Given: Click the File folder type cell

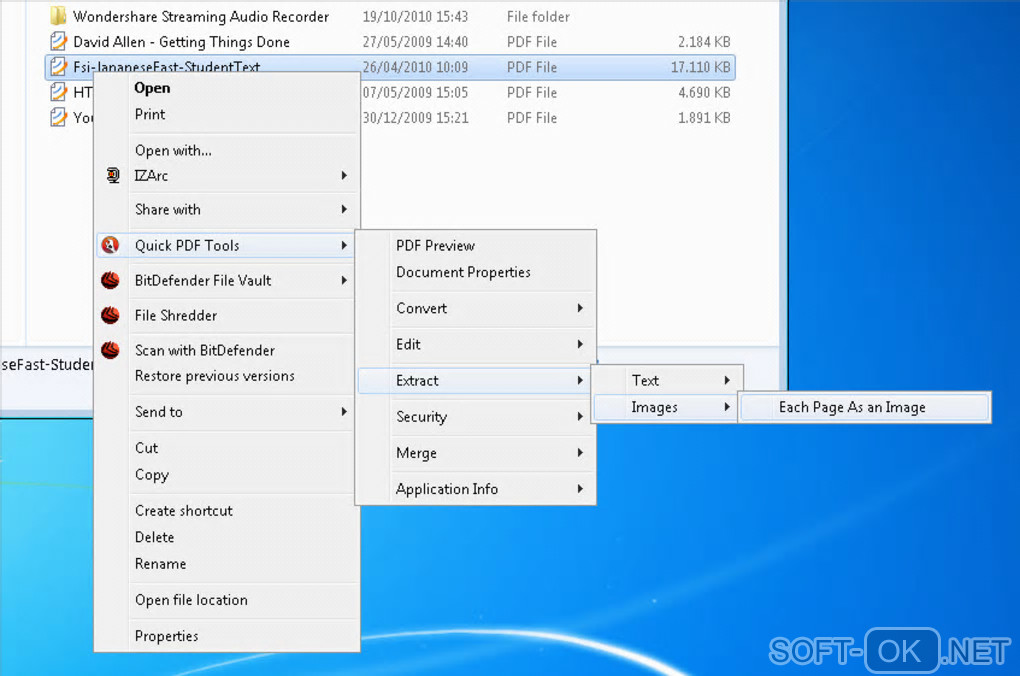Looking at the screenshot, I should pos(538,16).
